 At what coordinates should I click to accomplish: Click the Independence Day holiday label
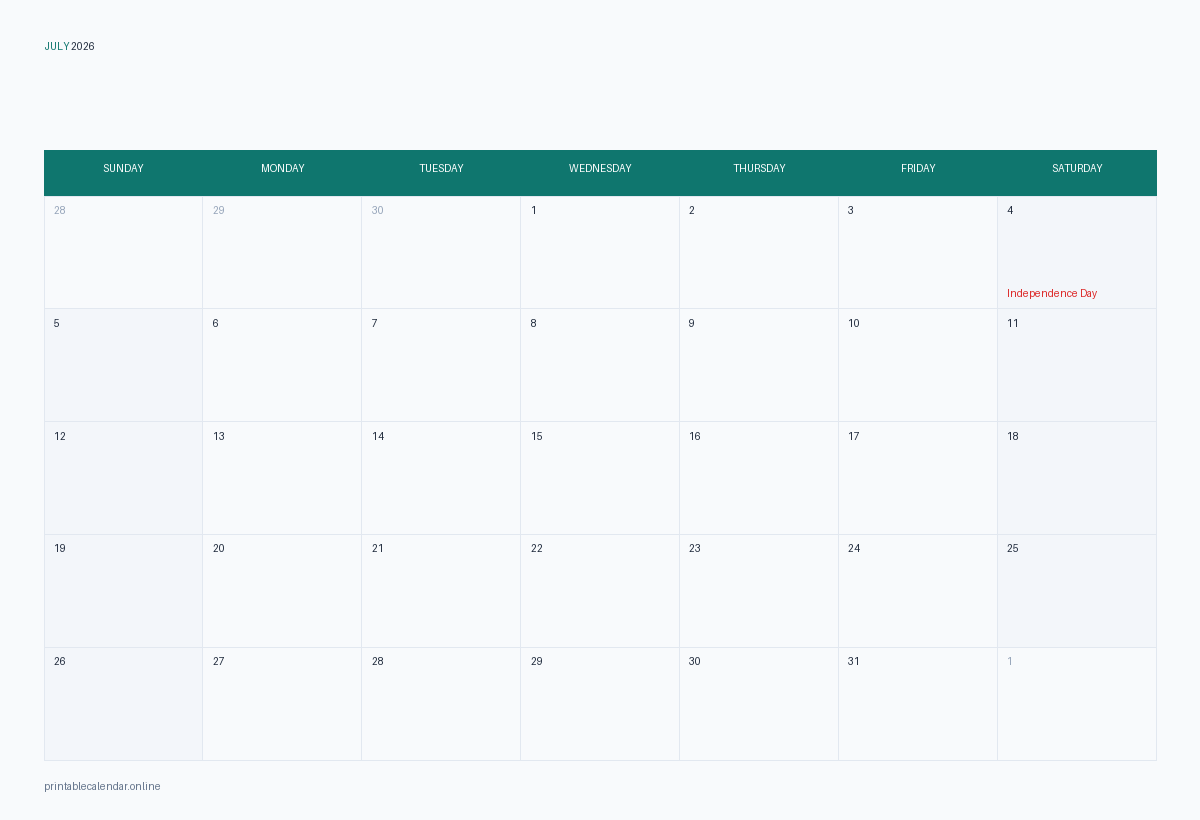[1052, 293]
